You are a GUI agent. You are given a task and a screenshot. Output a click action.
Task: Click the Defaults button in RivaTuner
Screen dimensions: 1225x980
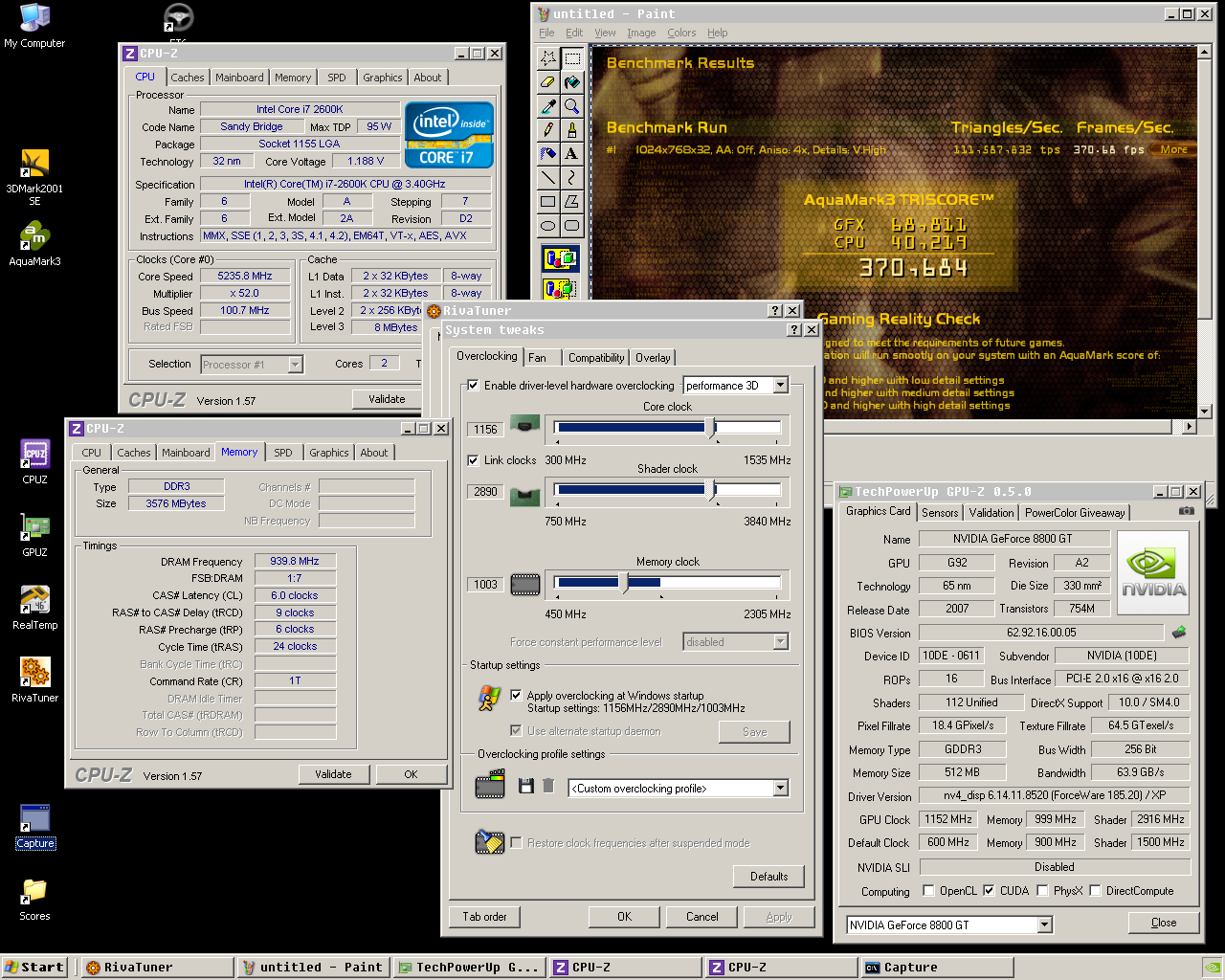(769, 877)
